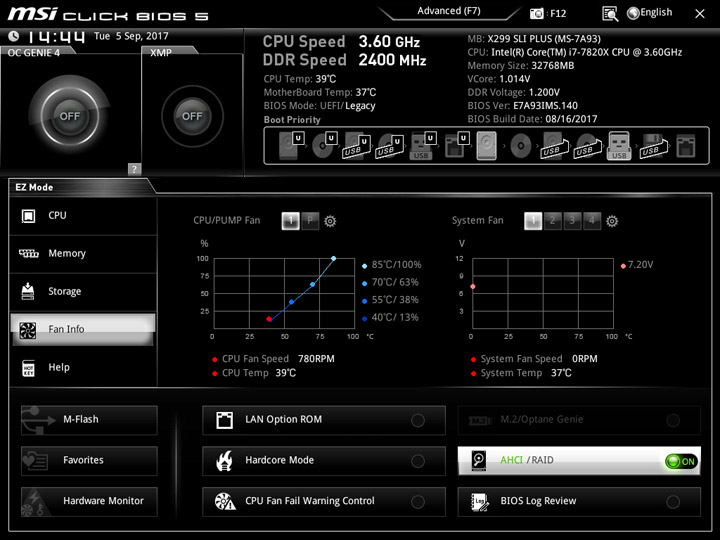Click the LAN Option ROM chip icon
This screenshot has width=720, height=540.
click(225, 420)
